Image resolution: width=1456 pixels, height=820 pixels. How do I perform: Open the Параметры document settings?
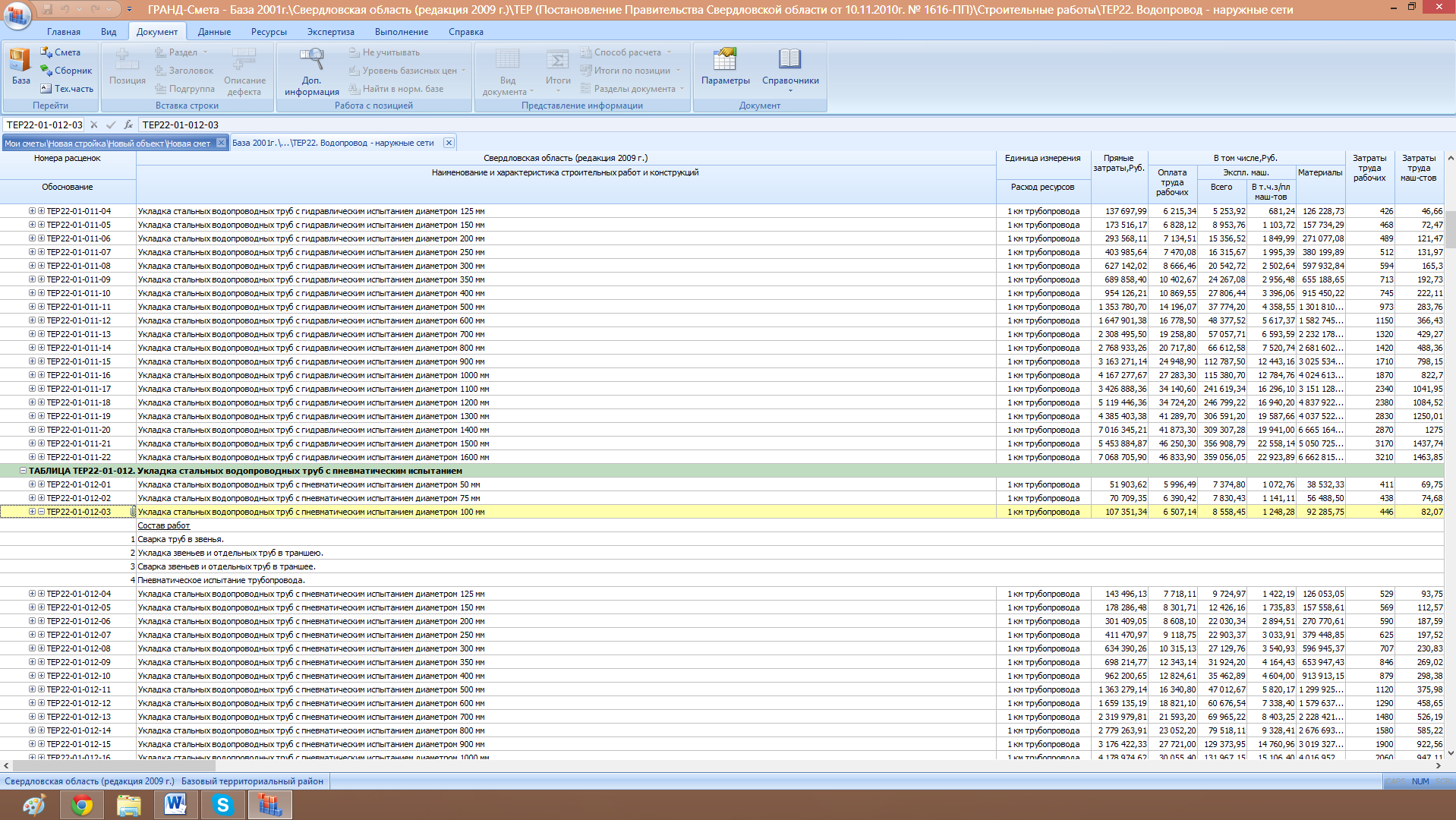click(x=725, y=67)
